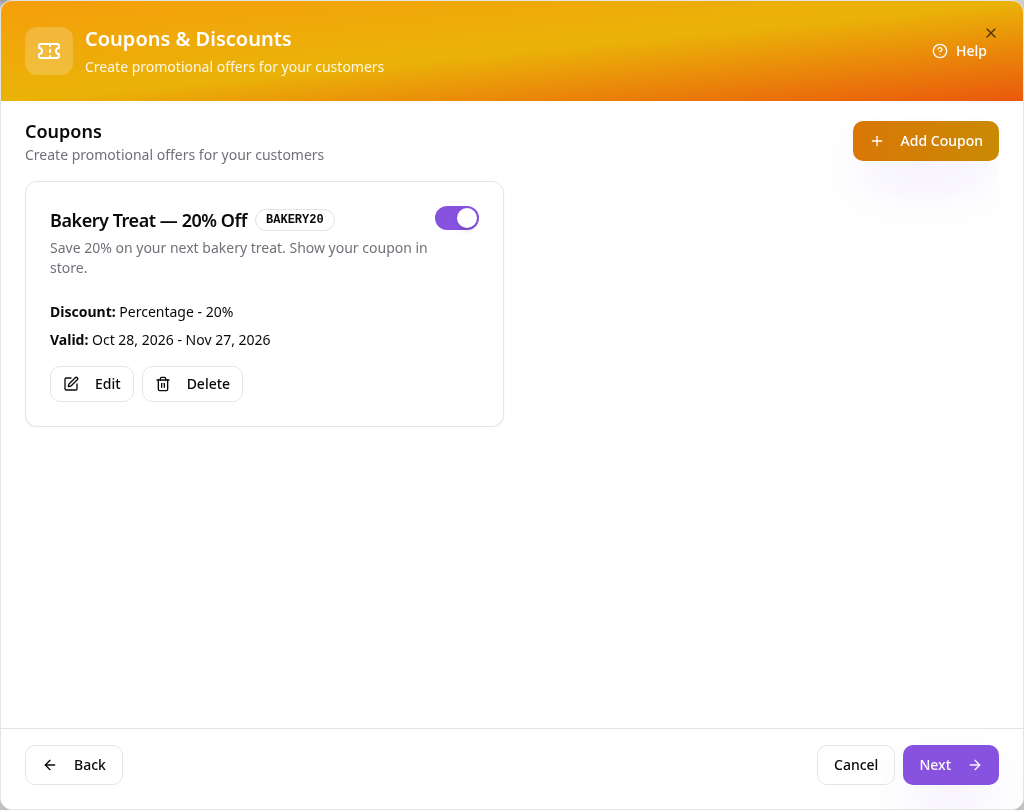Viewport: 1024px width, 810px height.
Task: Open Help from the header
Action: pos(959,51)
